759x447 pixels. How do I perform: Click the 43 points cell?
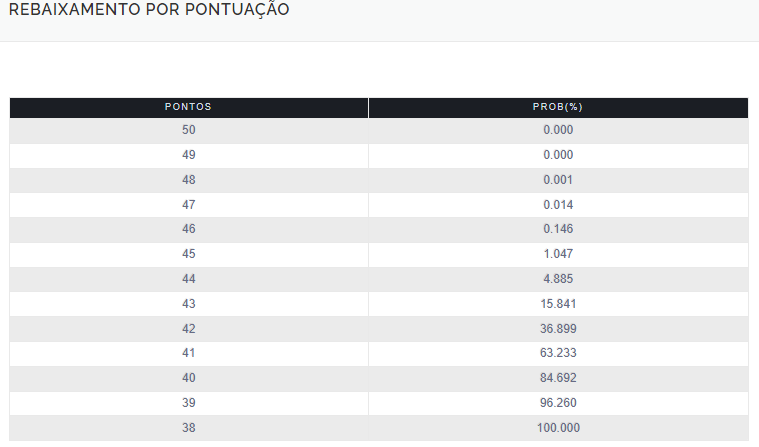189,304
